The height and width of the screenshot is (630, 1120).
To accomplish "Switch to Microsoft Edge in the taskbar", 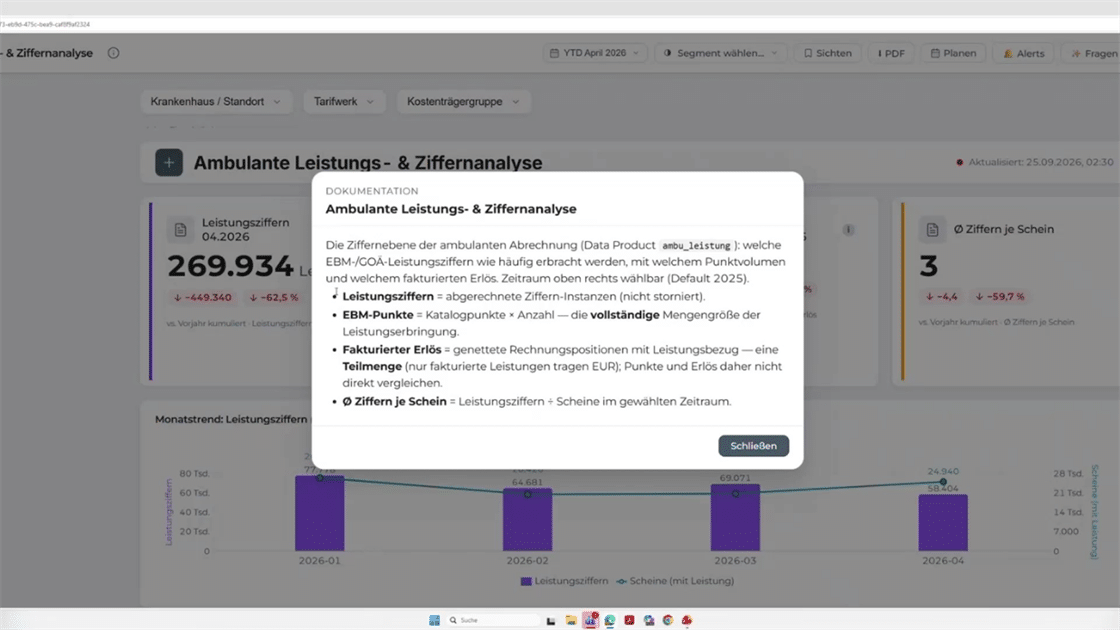I will (x=609, y=620).
